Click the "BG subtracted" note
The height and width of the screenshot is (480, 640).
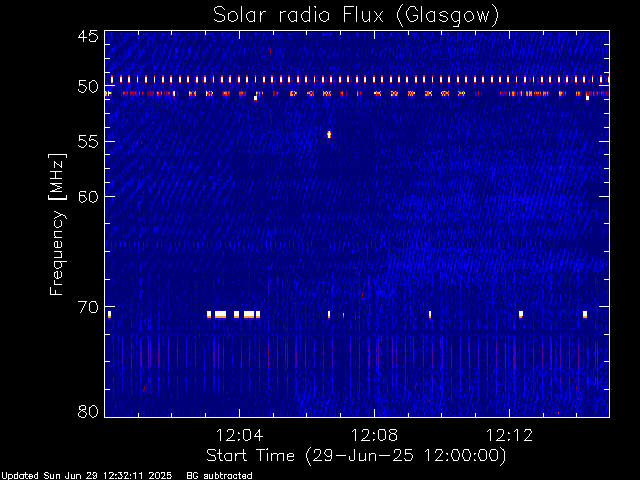pos(219,476)
